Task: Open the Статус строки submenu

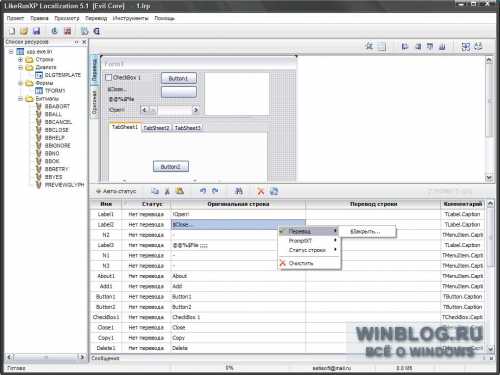Action: [x=309, y=250]
